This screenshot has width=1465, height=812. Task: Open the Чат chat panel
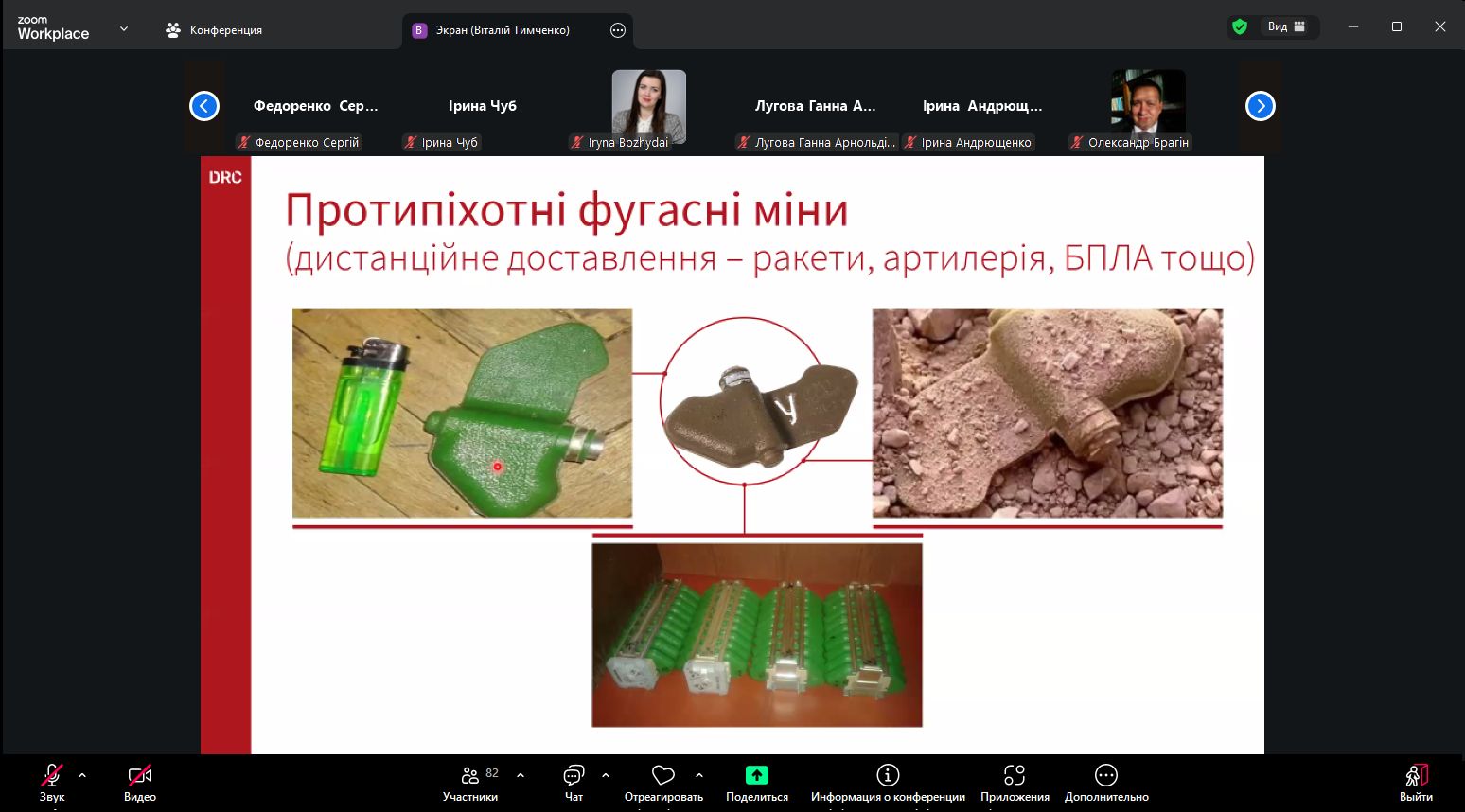pyautogui.click(x=574, y=777)
